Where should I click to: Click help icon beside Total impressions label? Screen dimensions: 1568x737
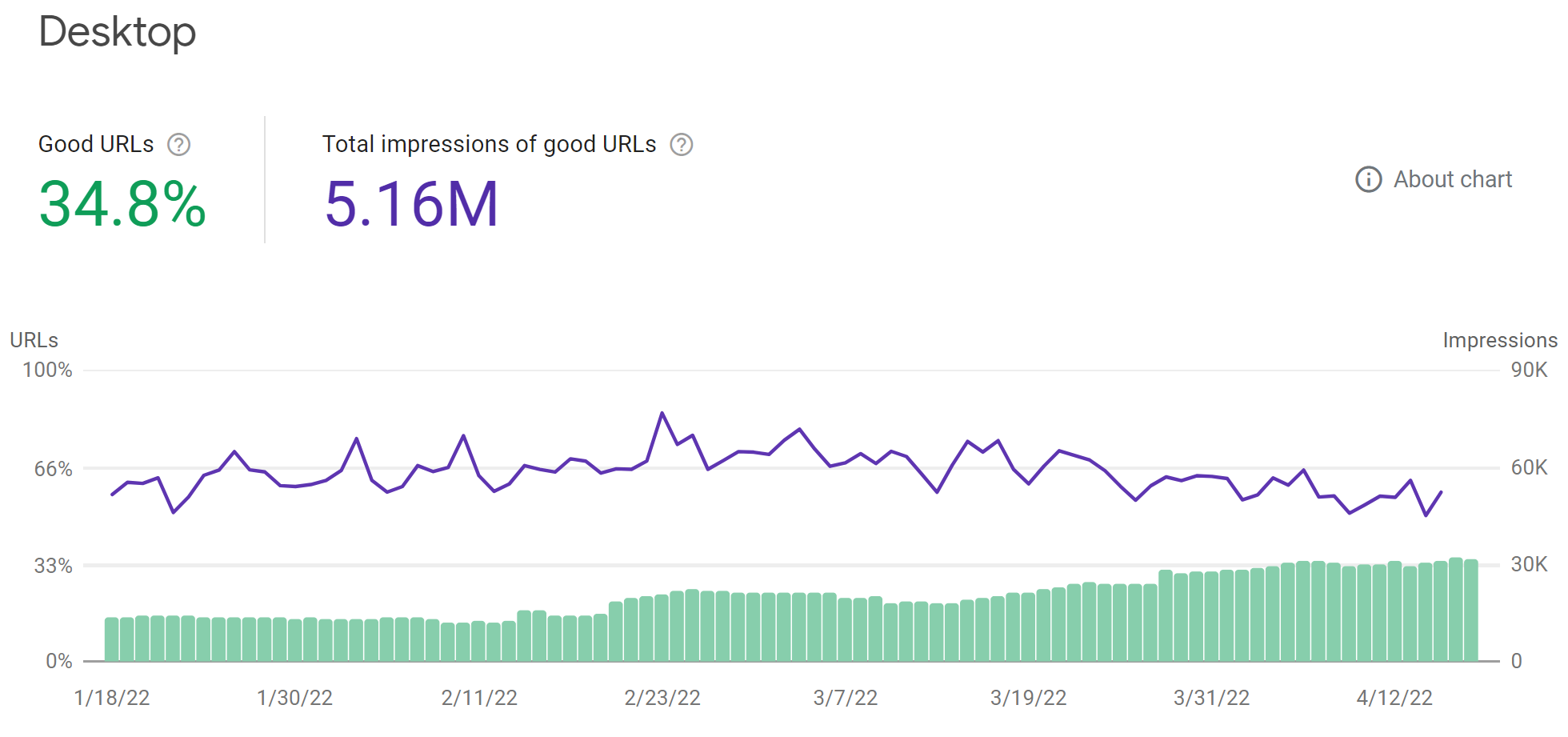tap(681, 145)
